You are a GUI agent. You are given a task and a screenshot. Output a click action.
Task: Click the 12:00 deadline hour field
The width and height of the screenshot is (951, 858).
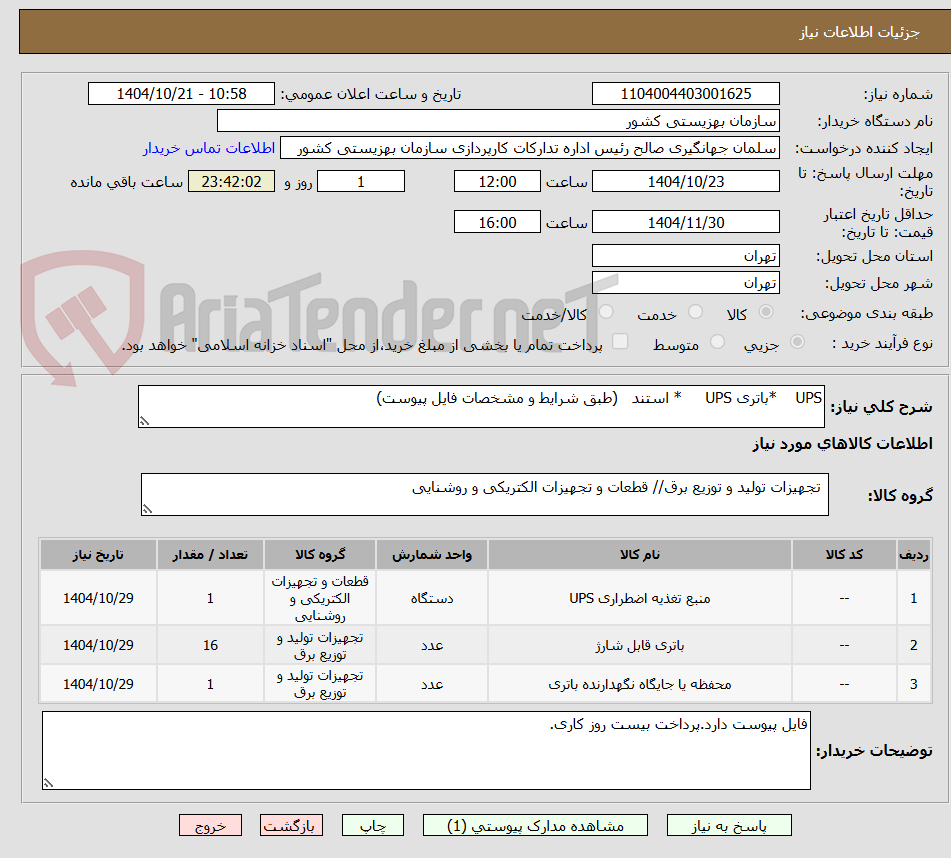click(x=497, y=181)
